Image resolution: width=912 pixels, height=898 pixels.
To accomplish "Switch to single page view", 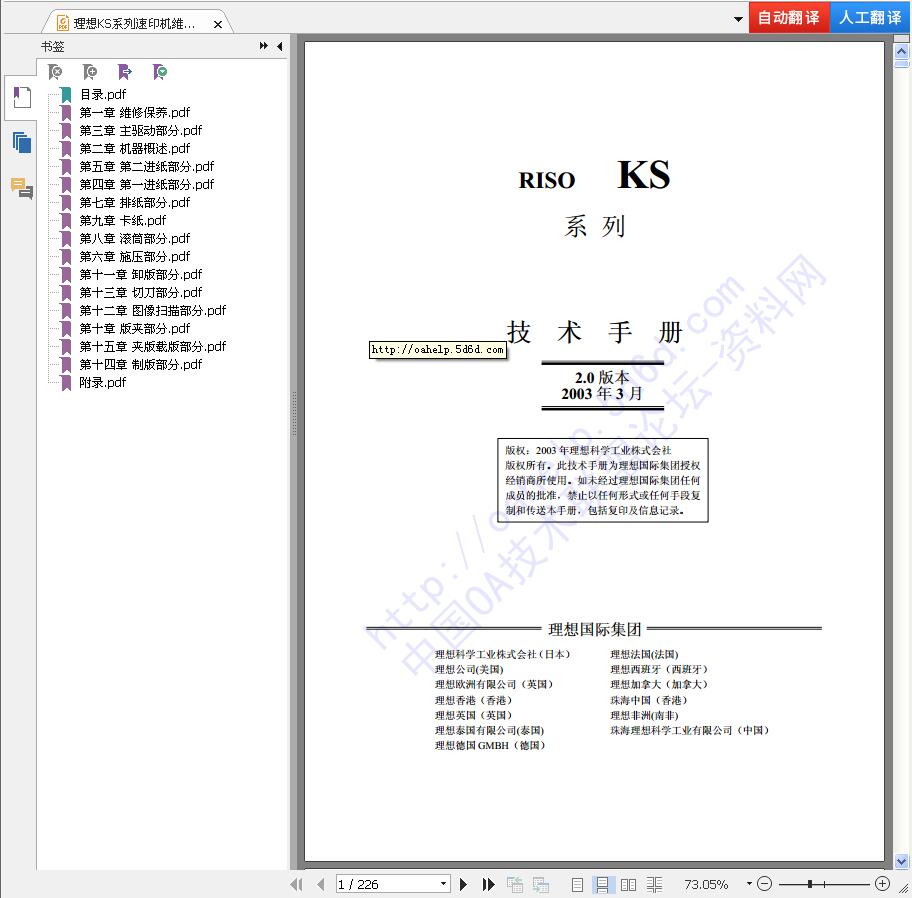I will [x=577, y=885].
